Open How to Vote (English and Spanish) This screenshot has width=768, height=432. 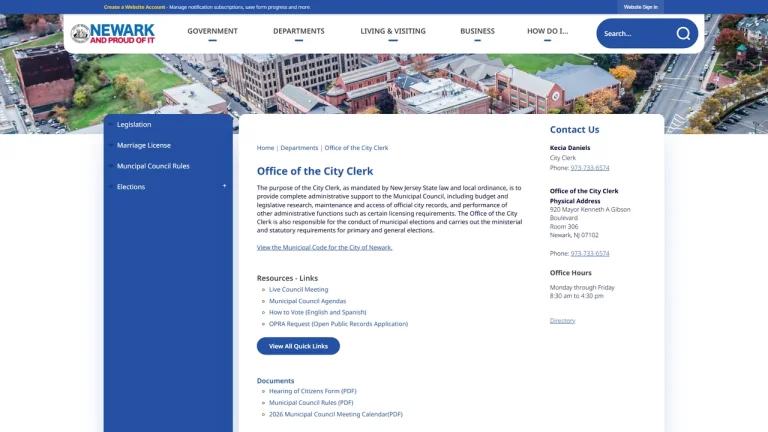(317, 312)
